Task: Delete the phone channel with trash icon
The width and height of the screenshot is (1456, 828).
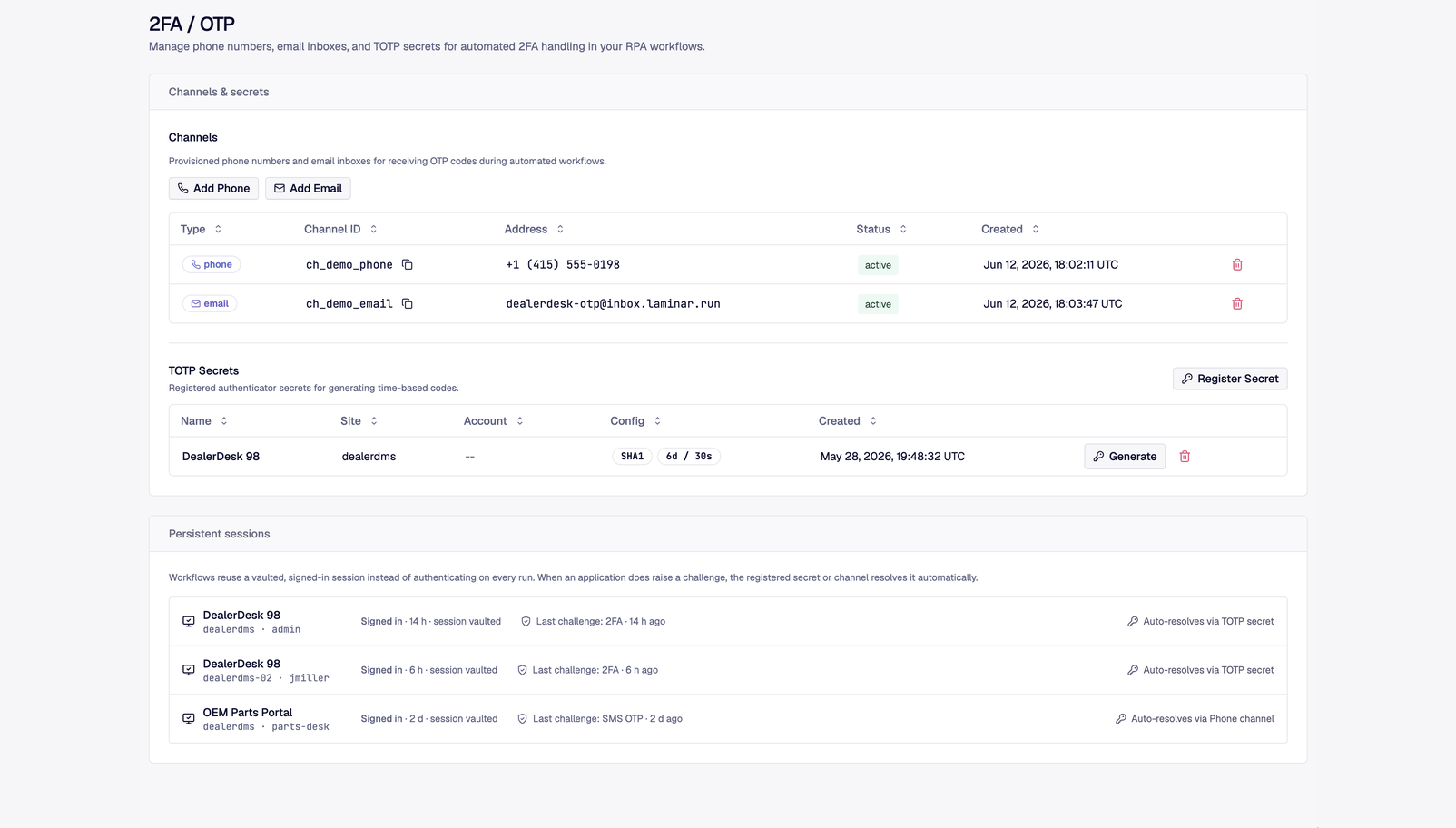Action: pos(1237,265)
